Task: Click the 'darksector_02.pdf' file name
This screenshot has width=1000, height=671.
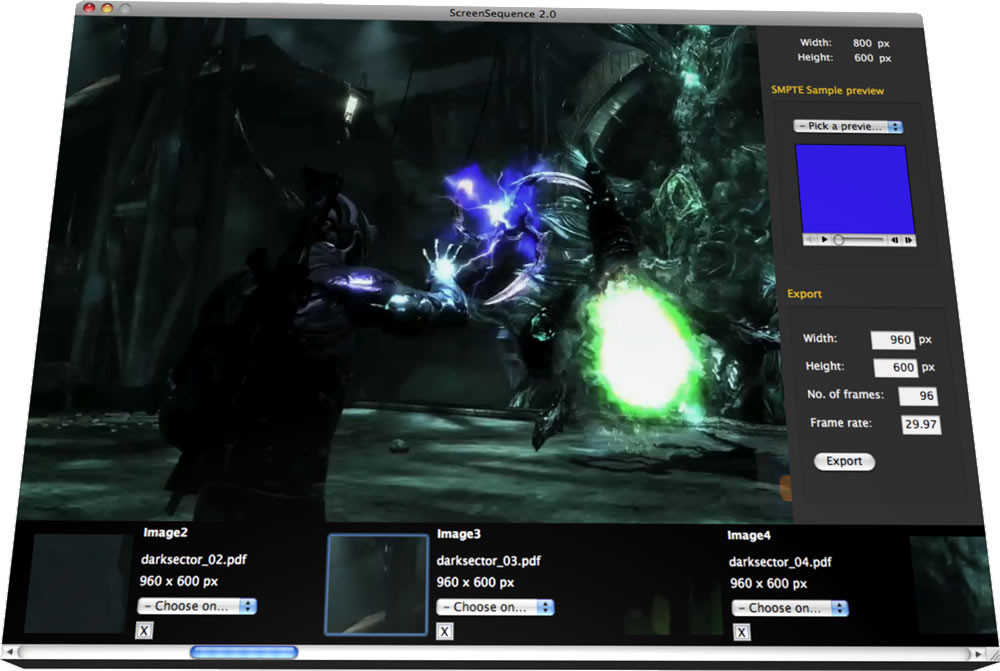Action: 194,559
